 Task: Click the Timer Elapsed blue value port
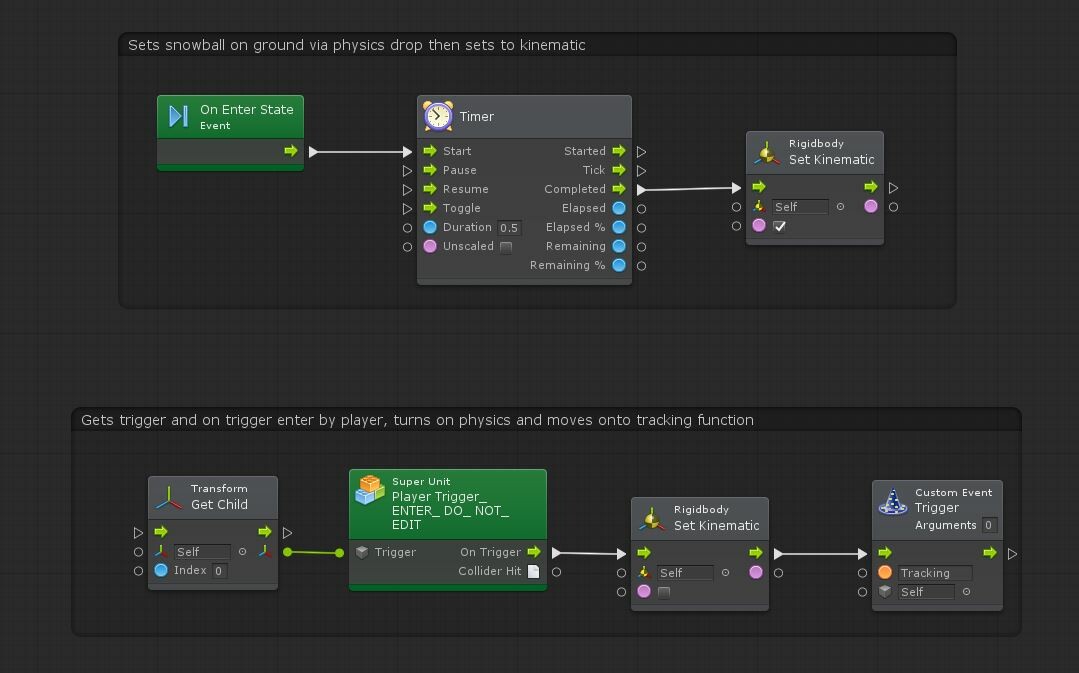tap(619, 208)
